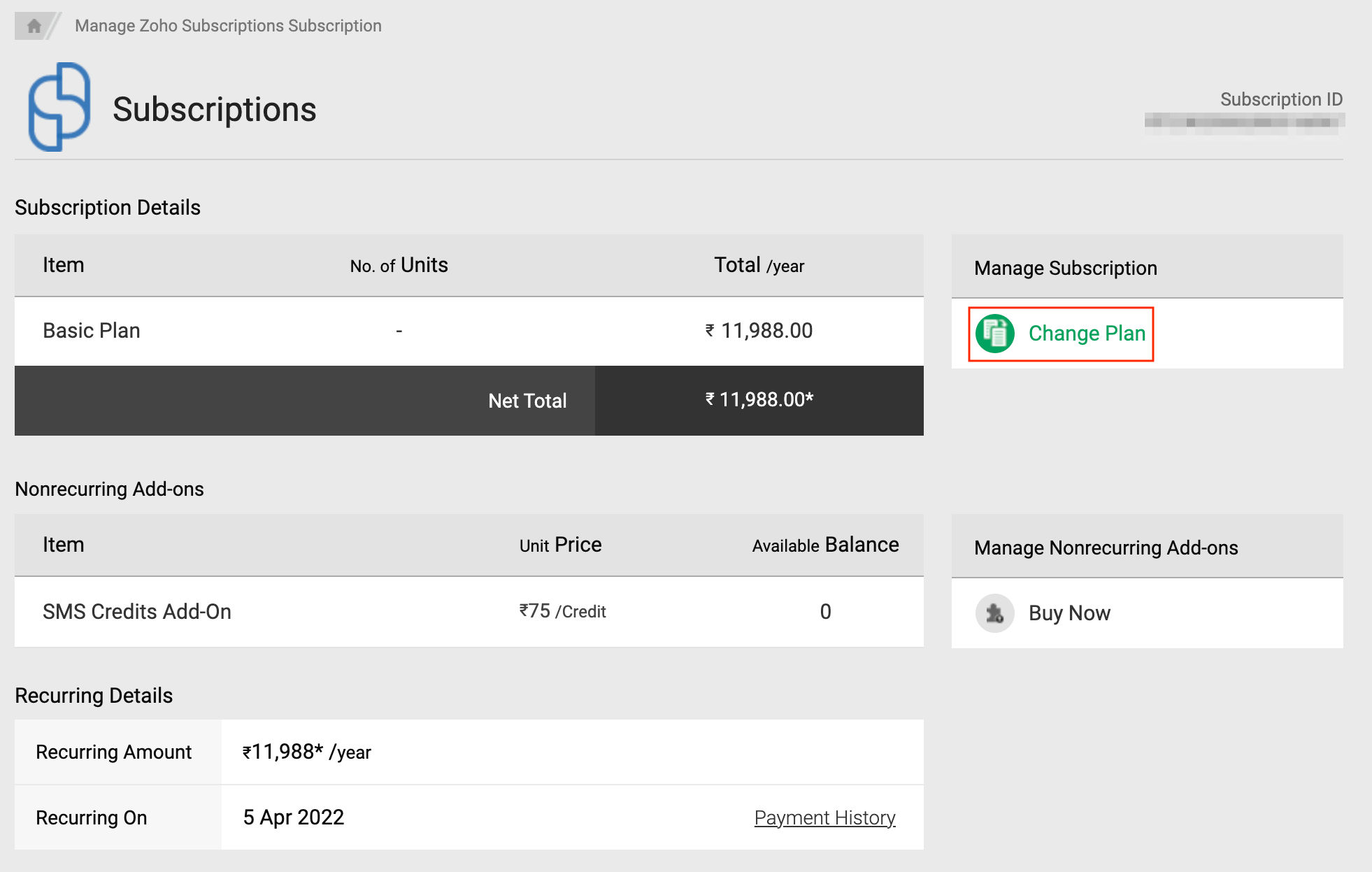Screen dimensions: 1372x872
Task: Click the Unit Price ₹75 /Credit value
Action: pos(562,612)
